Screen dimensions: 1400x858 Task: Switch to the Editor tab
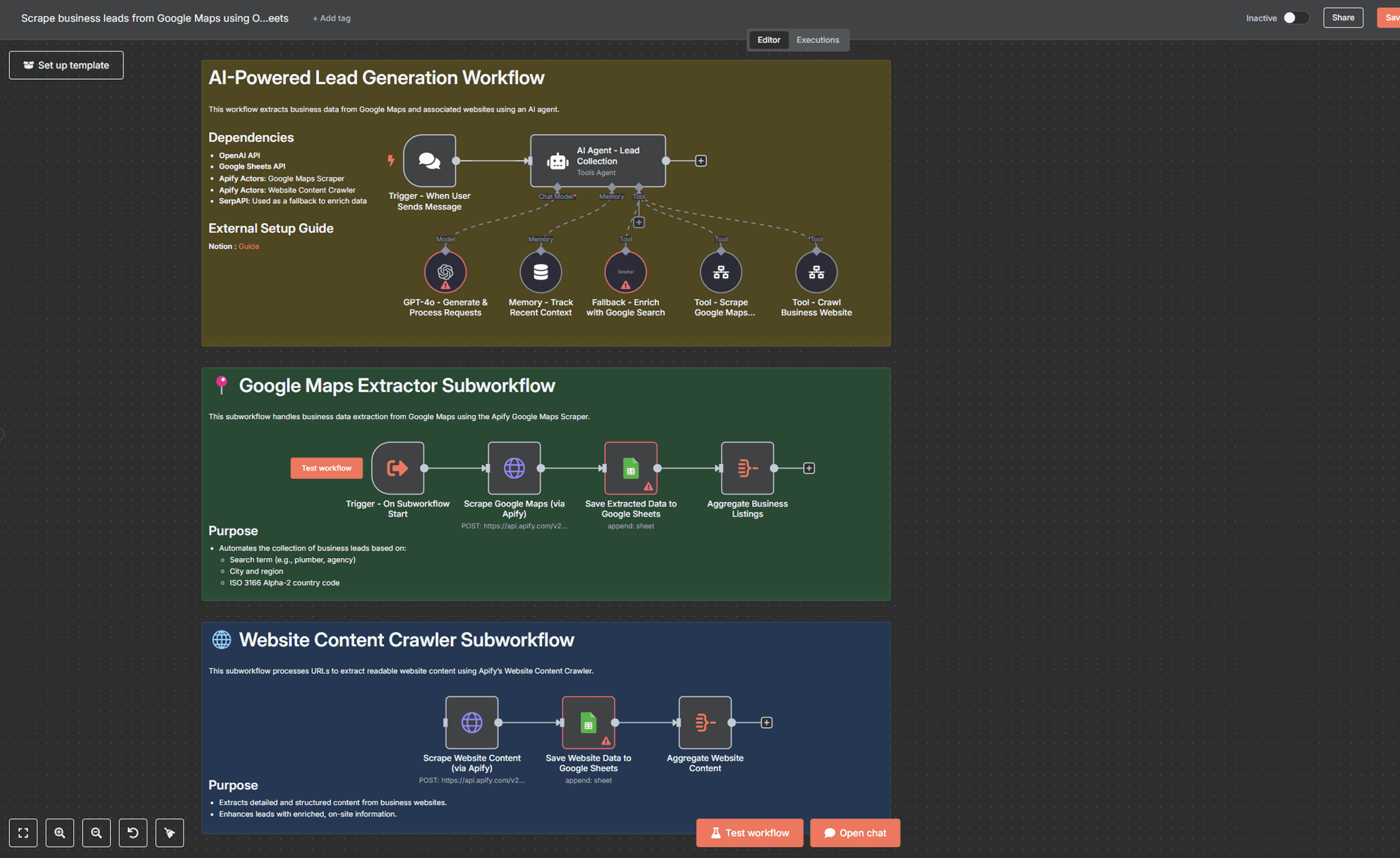tap(768, 40)
